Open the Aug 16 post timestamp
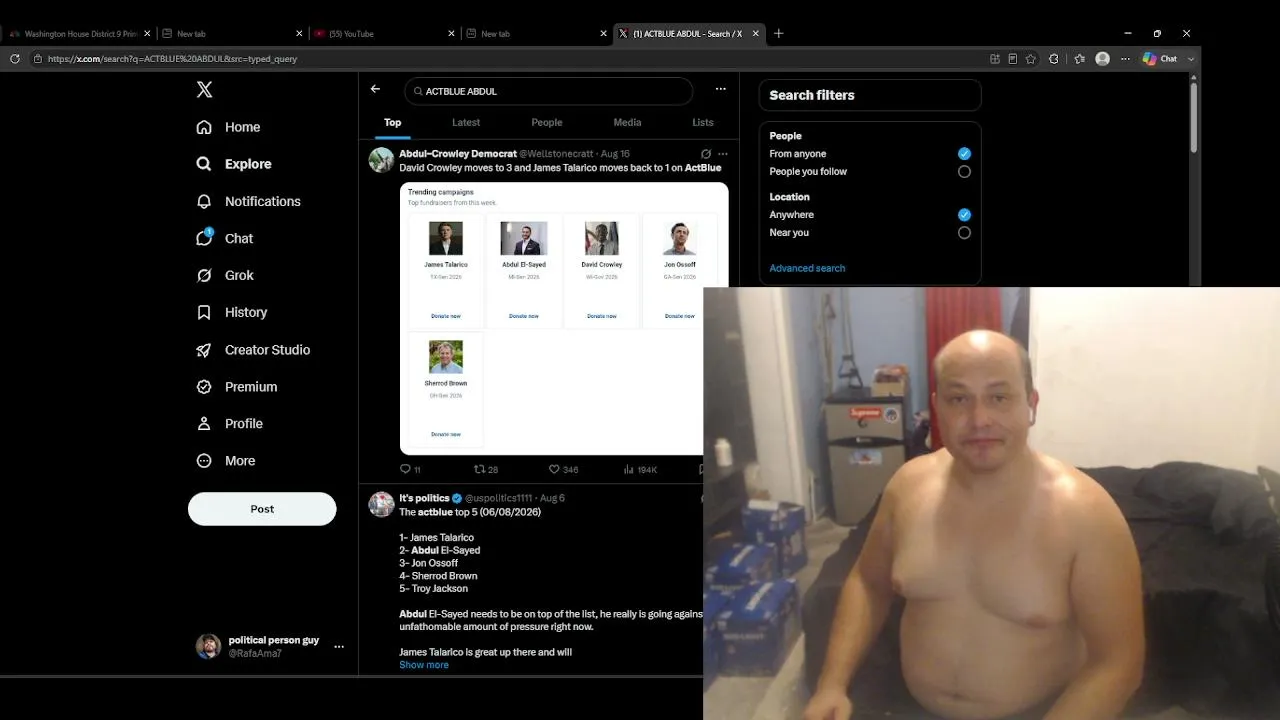 tap(616, 154)
